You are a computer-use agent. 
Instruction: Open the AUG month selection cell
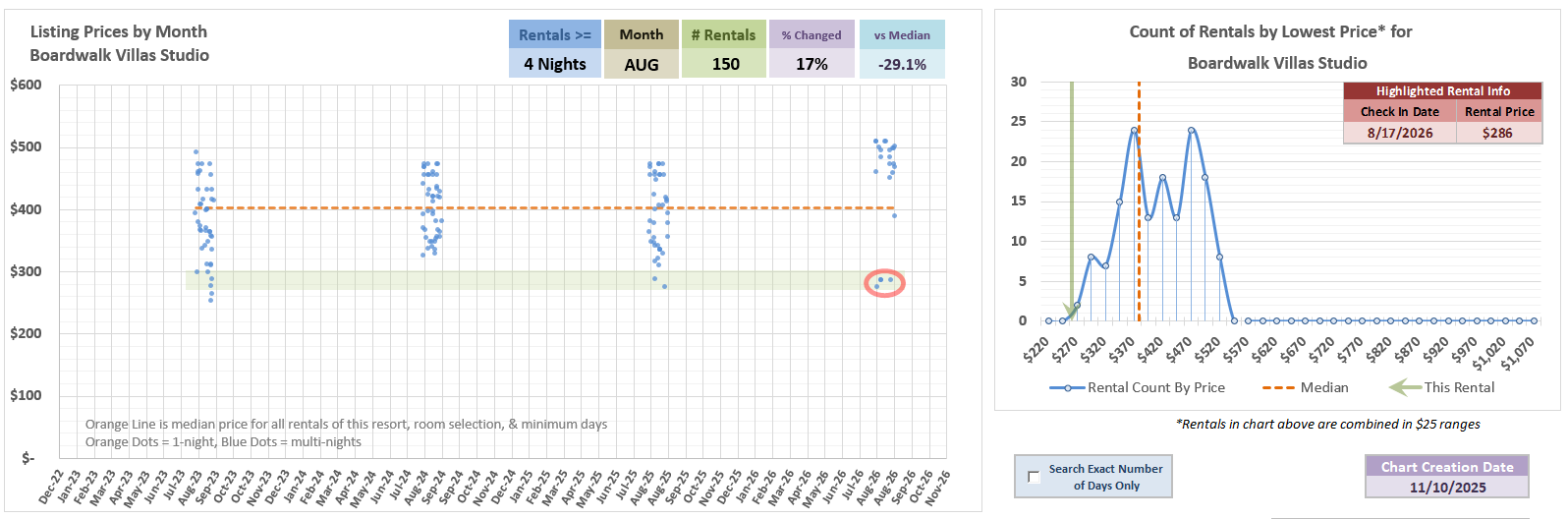point(641,64)
